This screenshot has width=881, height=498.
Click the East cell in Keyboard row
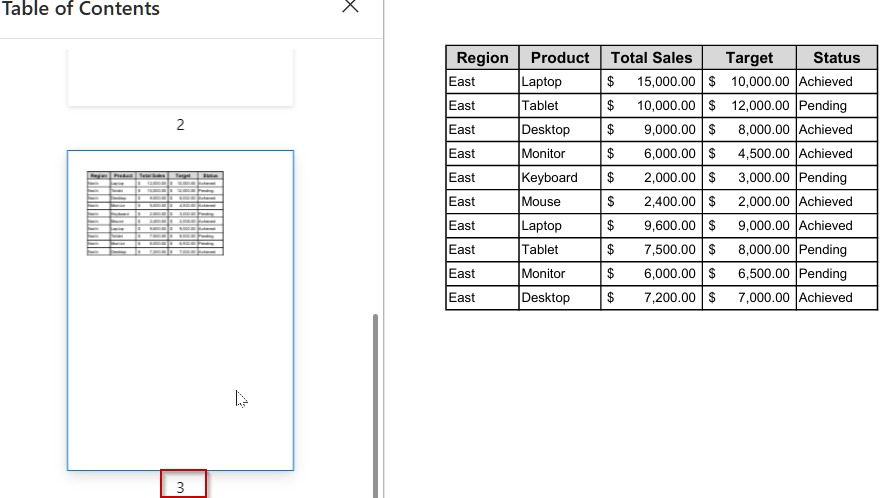tap(482, 178)
